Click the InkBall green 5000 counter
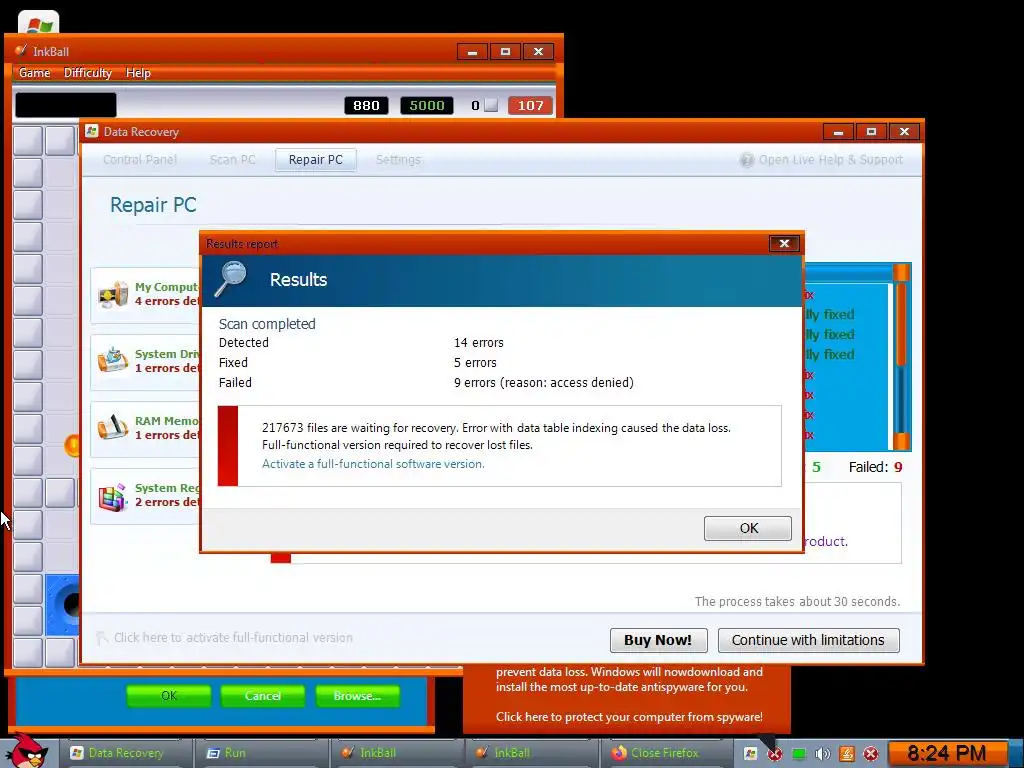This screenshot has width=1024, height=768. (426, 105)
